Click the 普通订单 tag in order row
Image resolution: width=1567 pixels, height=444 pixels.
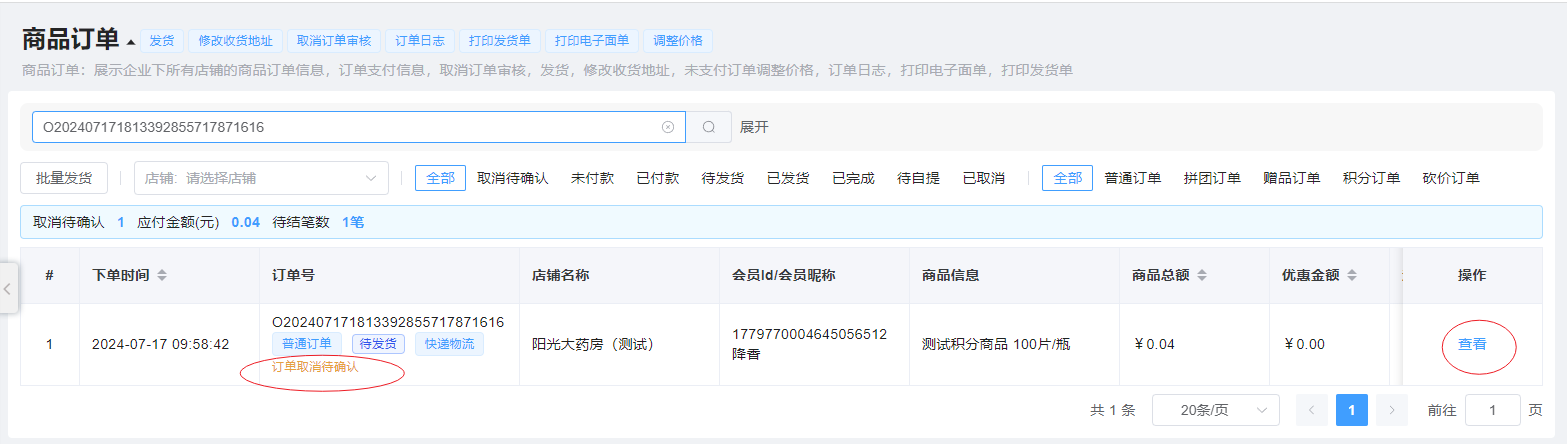click(x=307, y=344)
